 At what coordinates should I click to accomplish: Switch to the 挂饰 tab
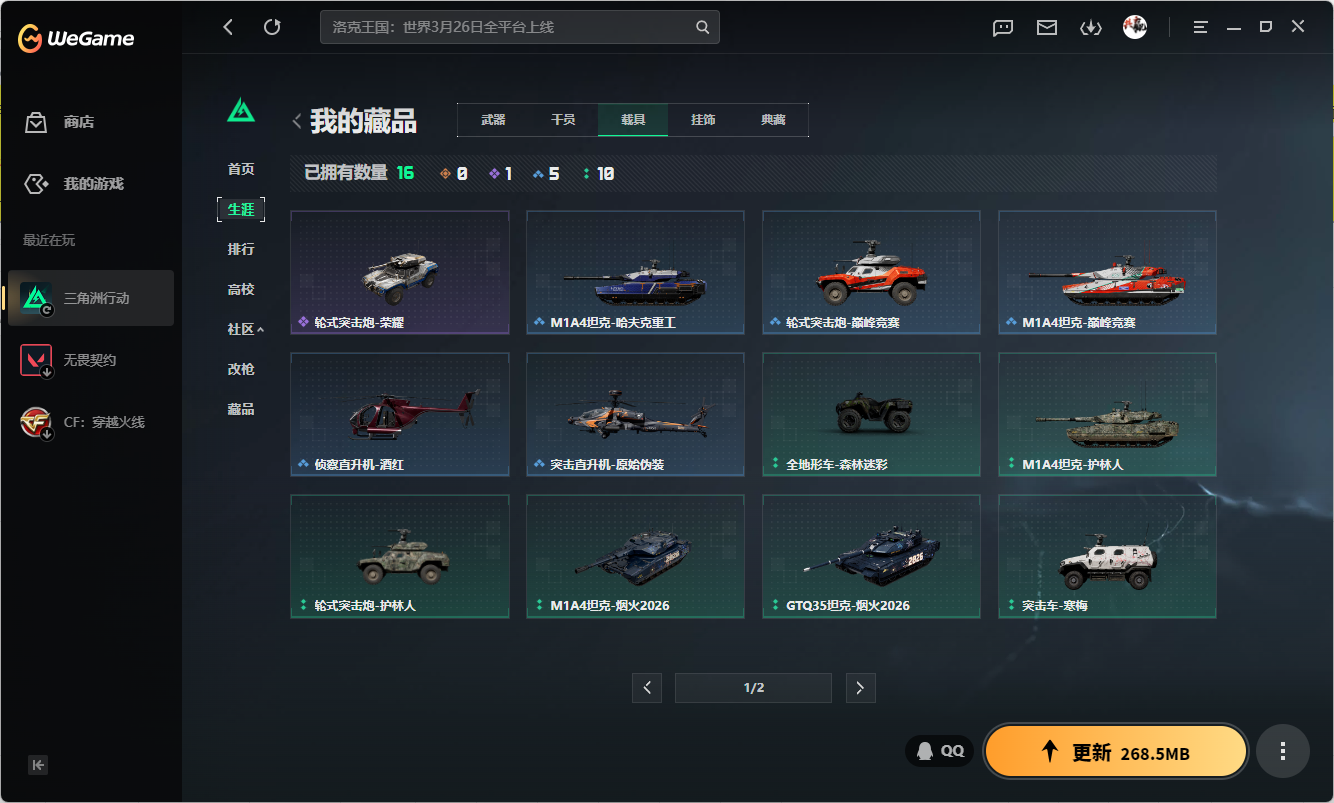(x=703, y=120)
